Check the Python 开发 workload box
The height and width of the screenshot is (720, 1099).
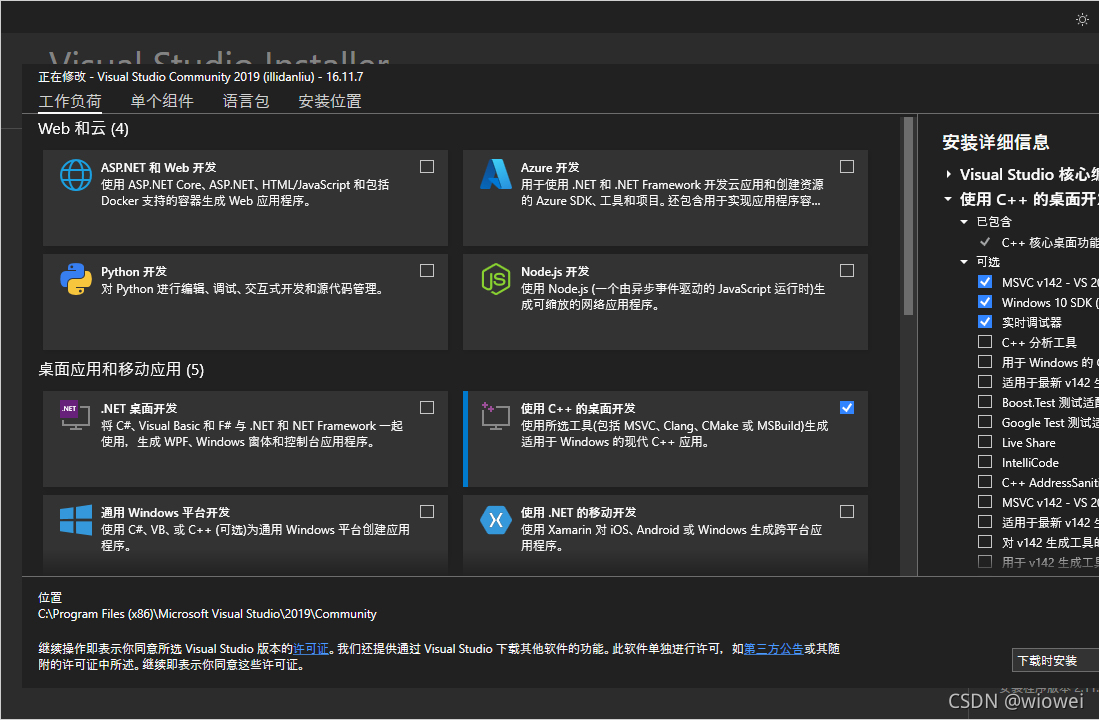click(x=427, y=271)
